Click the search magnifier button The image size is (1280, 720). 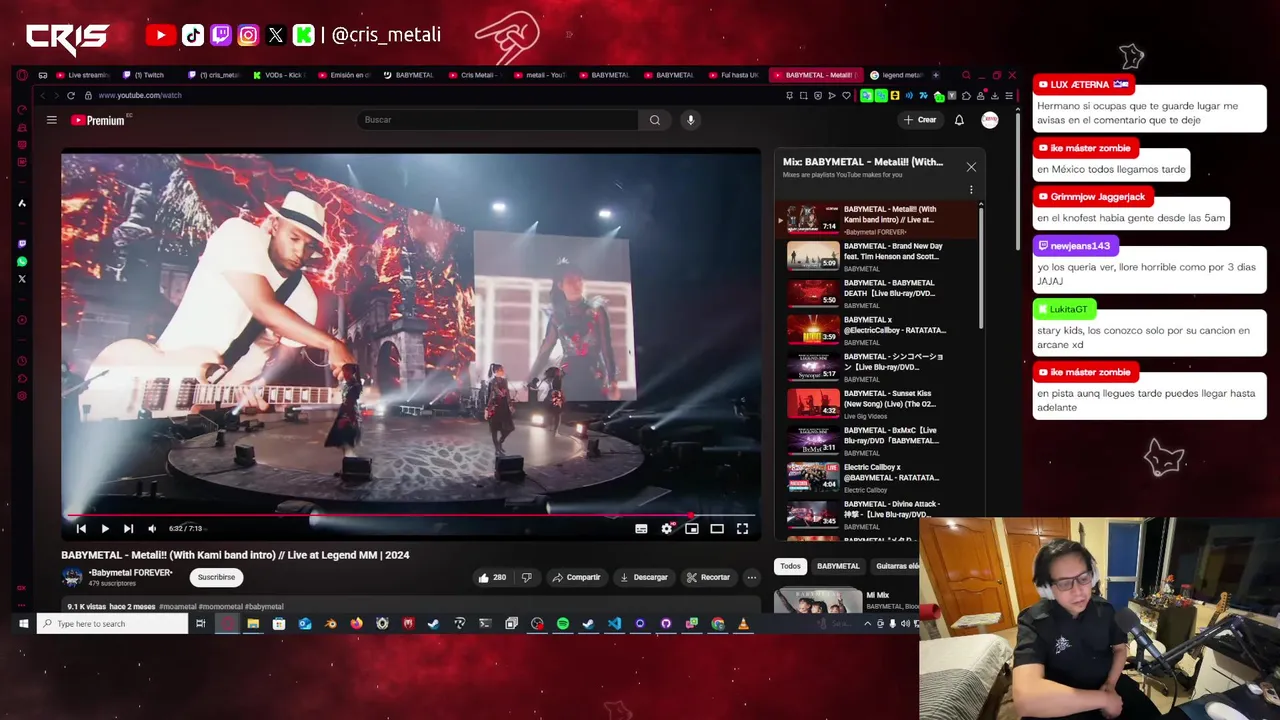[x=655, y=120]
